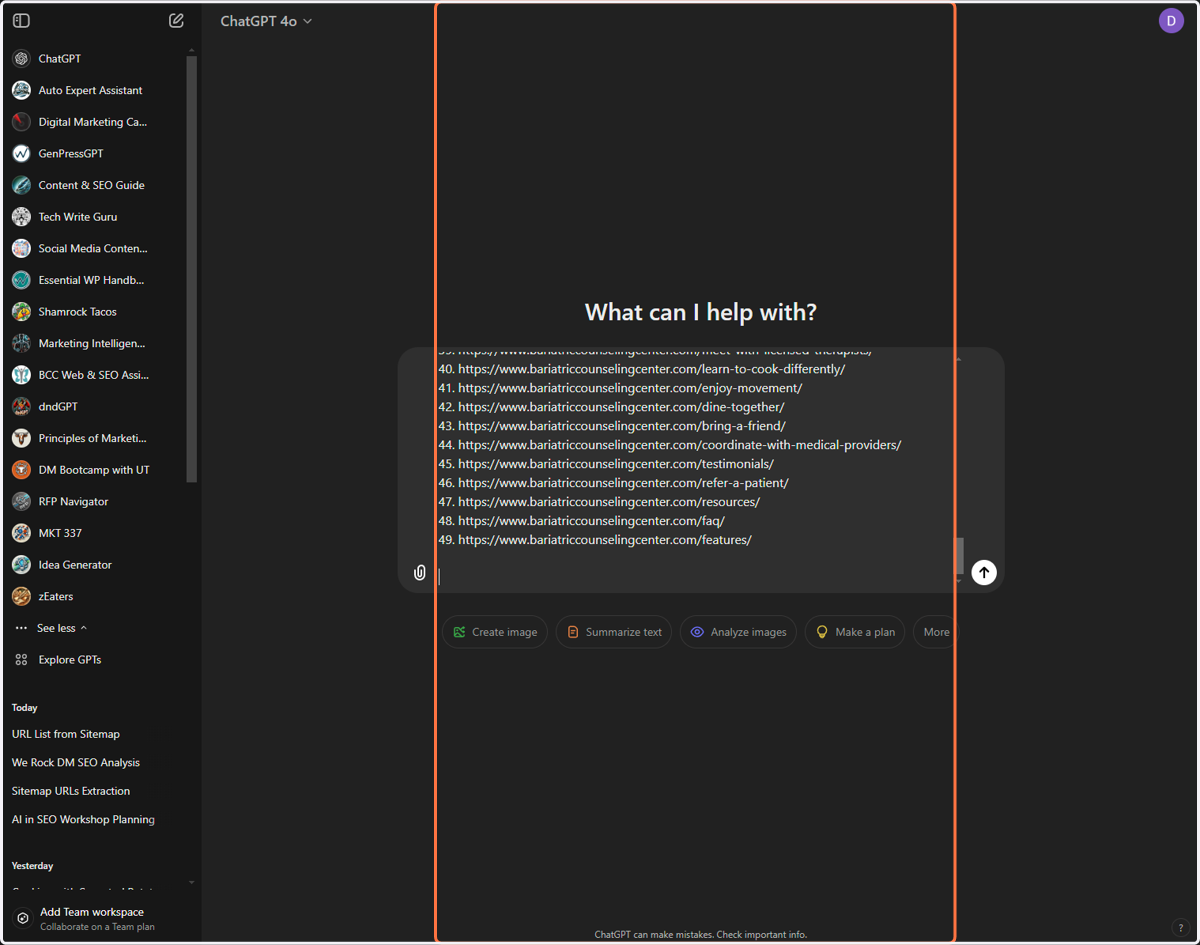Viewport: 1200px width, 945px height.
Task: Open the URL List from Sitemap chat
Action: [x=66, y=734]
